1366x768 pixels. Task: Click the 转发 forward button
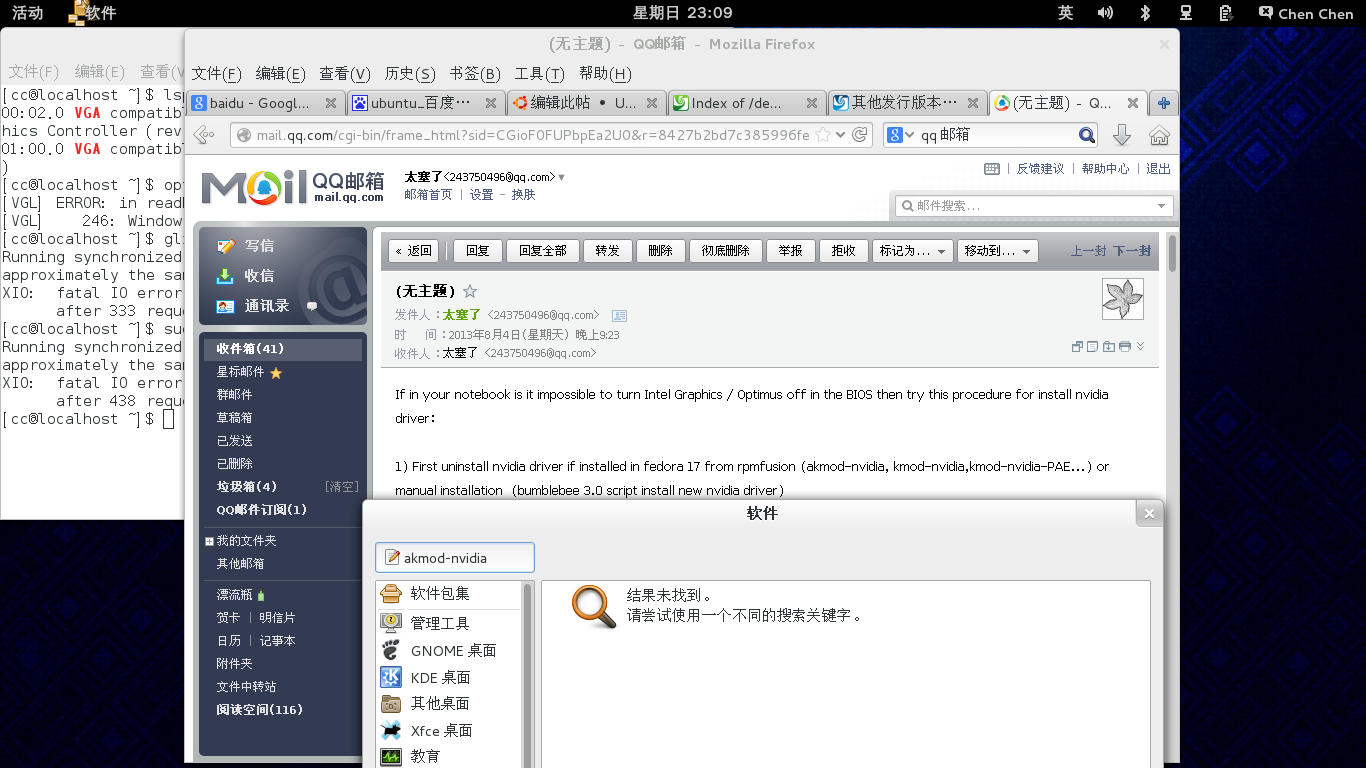tap(608, 251)
